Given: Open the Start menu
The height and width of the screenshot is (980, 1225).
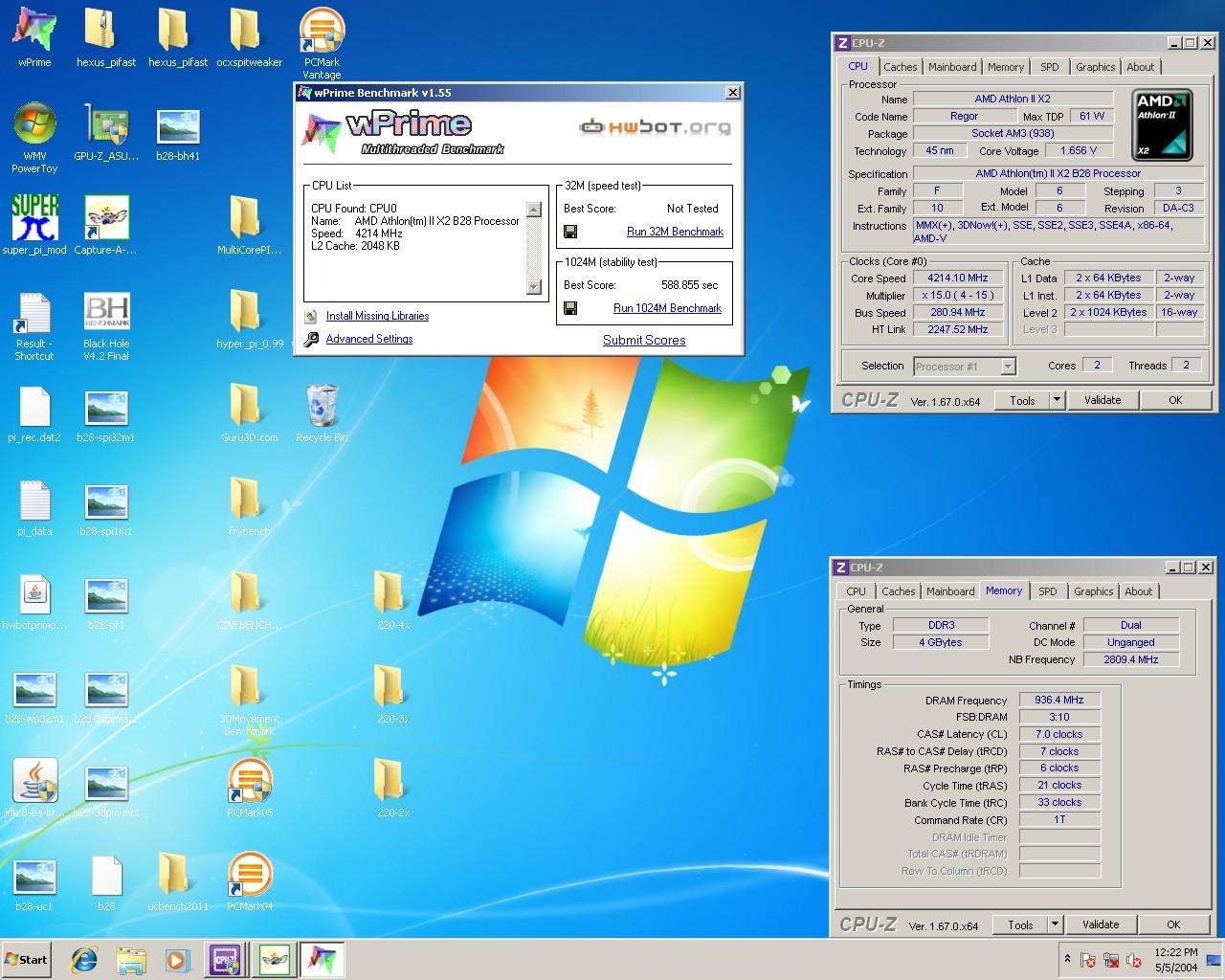Looking at the screenshot, I should (27, 959).
